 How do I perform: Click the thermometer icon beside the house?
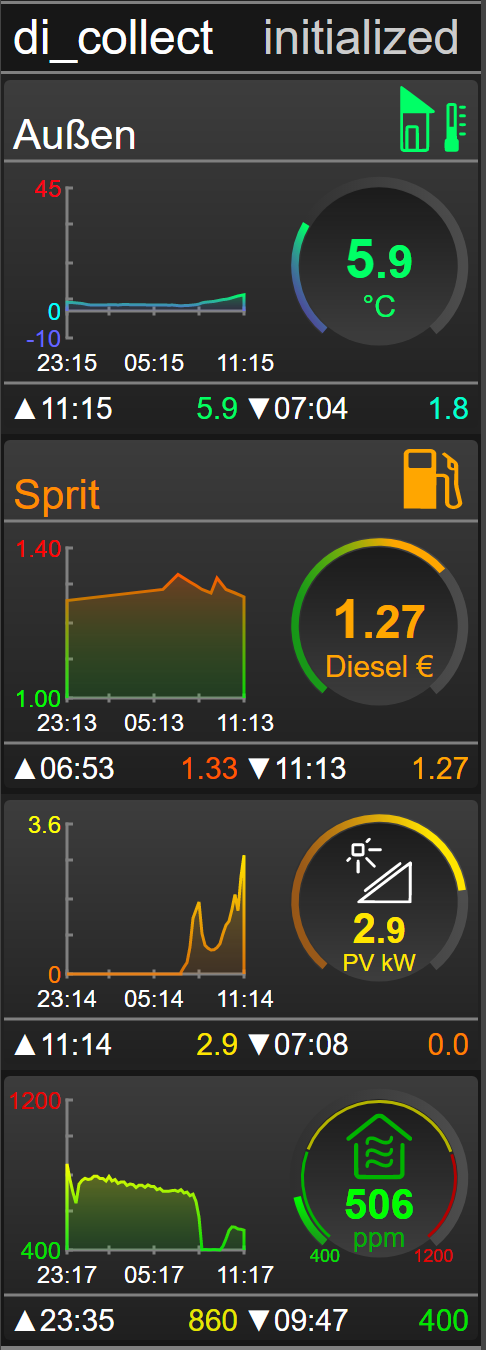(x=455, y=126)
